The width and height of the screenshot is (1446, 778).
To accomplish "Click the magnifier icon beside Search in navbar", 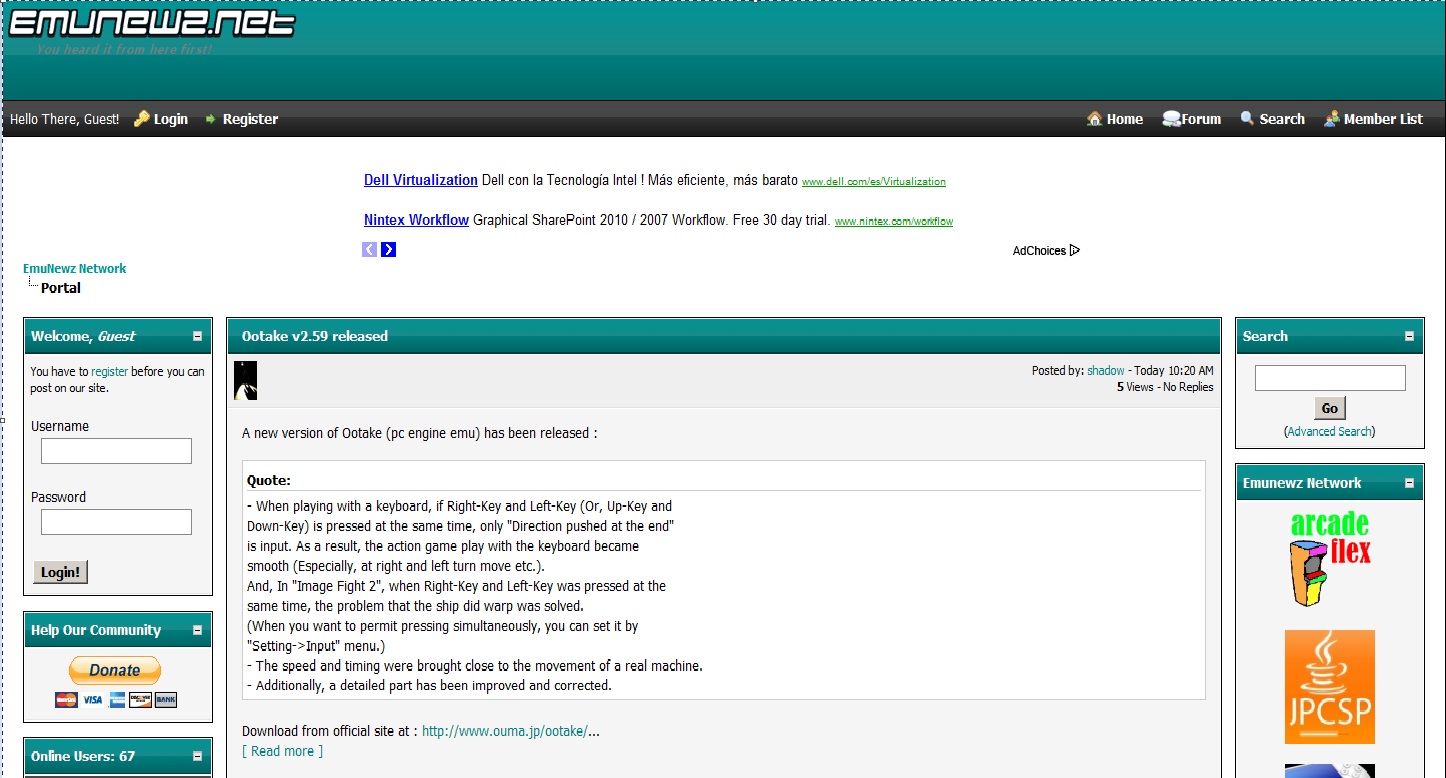I will pyautogui.click(x=1247, y=118).
